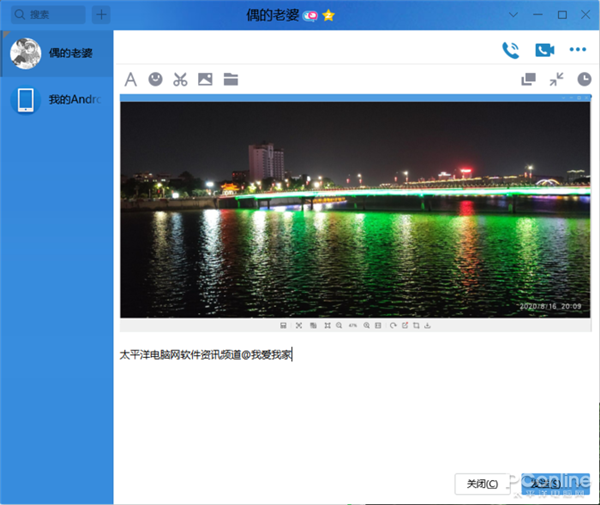Click the star icon beside the title
Viewport: 600px width, 505px height.
coord(329,16)
